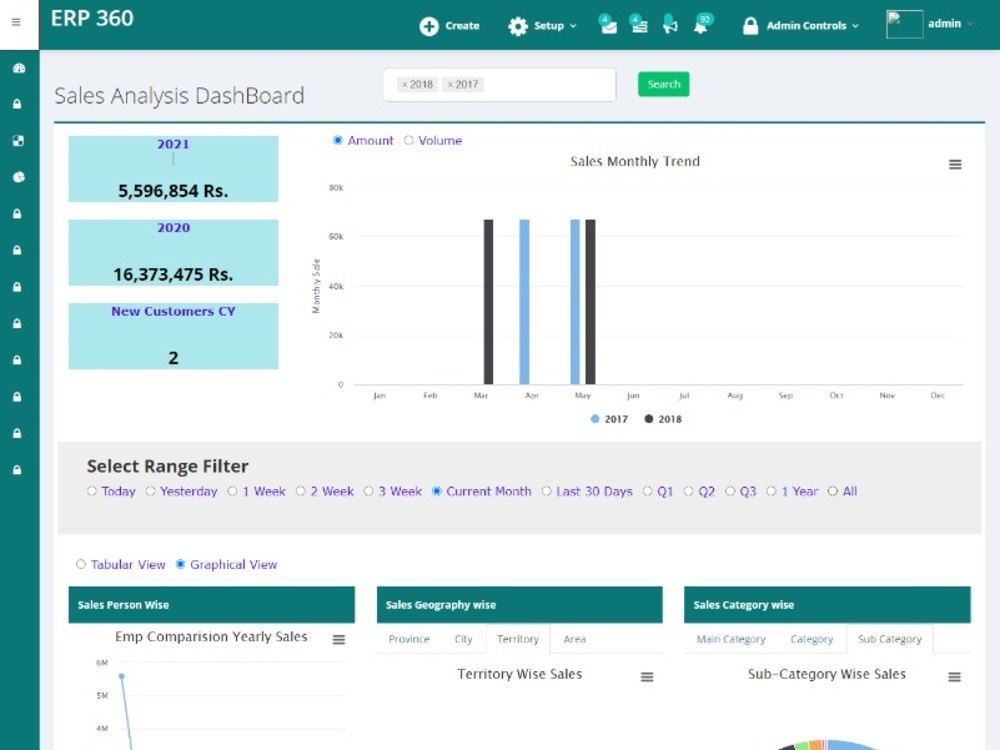Image resolution: width=1000 pixels, height=750 pixels.
Task: Click the dark May 2018 bar
Action: coord(591,302)
